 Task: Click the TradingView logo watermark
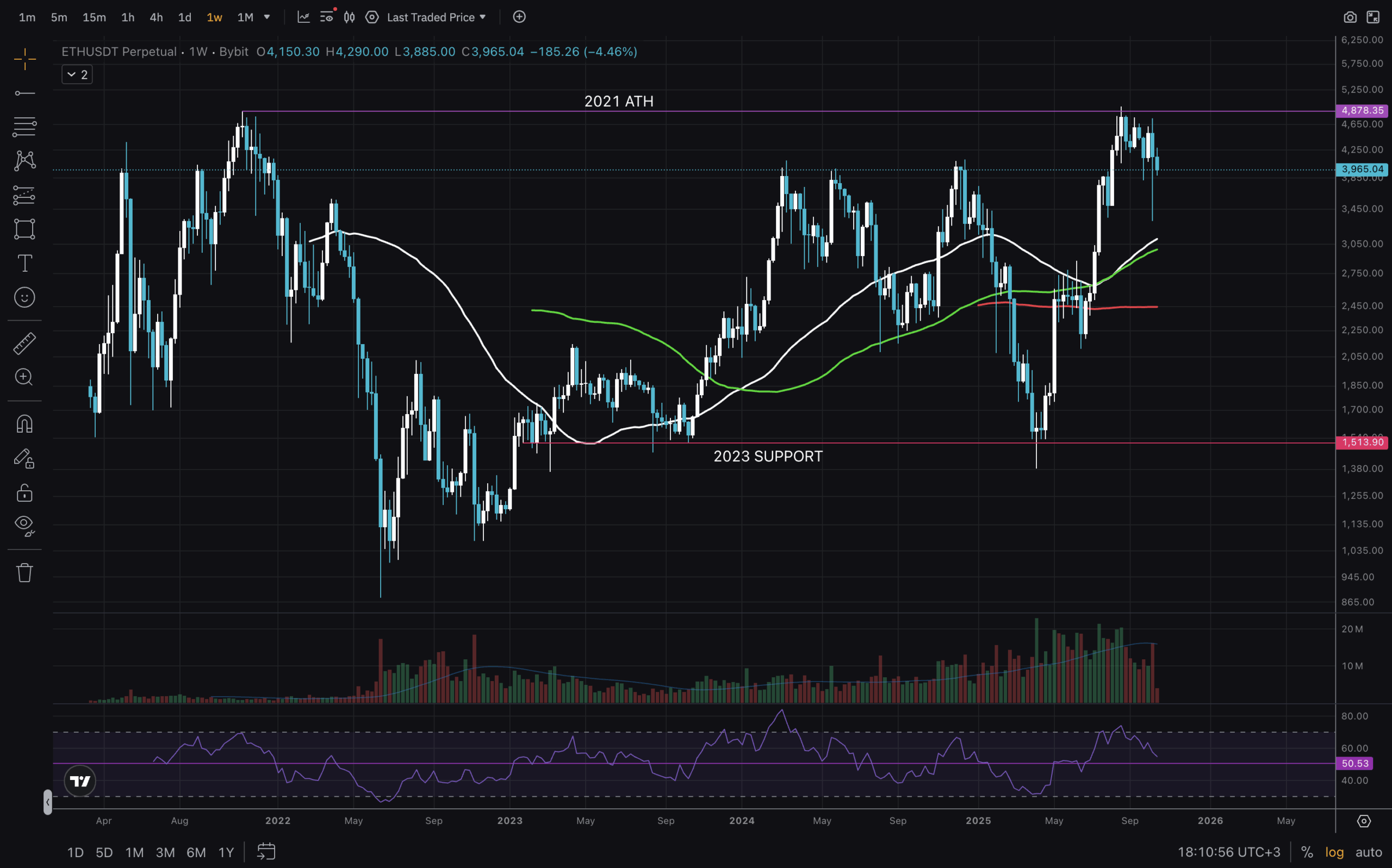click(x=80, y=780)
